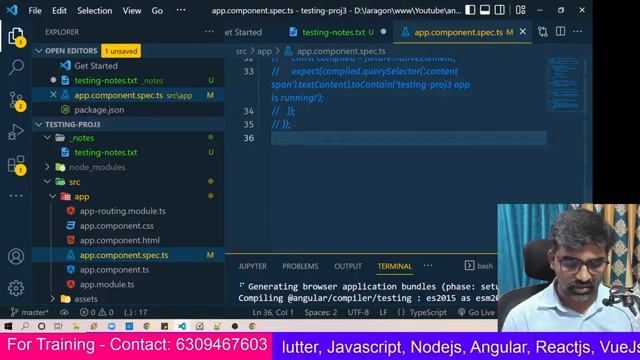Open app.component.html file

[120, 240]
